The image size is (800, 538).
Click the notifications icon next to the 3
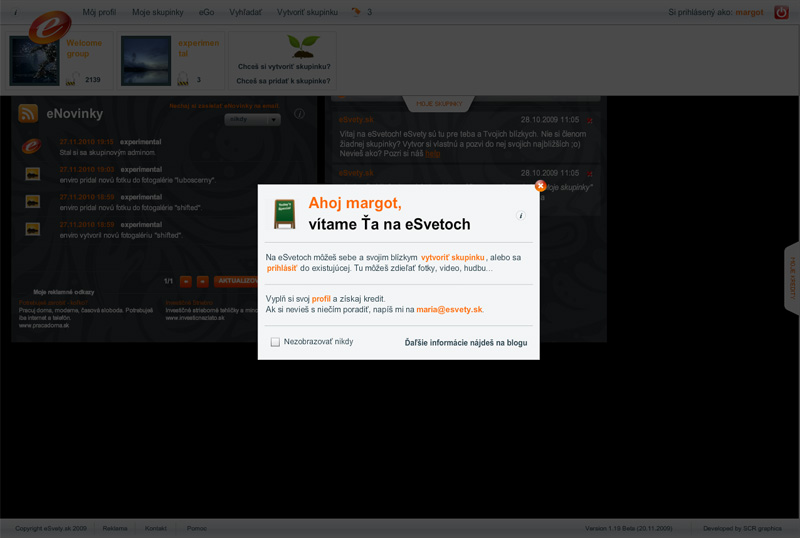click(x=356, y=12)
